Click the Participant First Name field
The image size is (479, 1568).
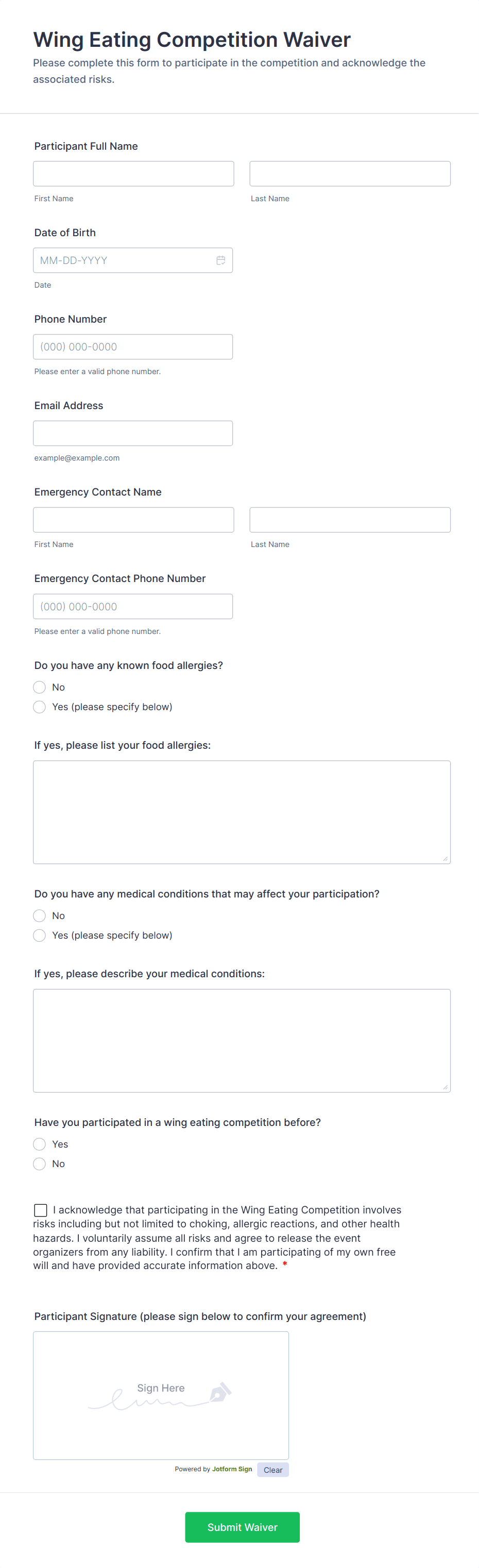click(x=133, y=173)
